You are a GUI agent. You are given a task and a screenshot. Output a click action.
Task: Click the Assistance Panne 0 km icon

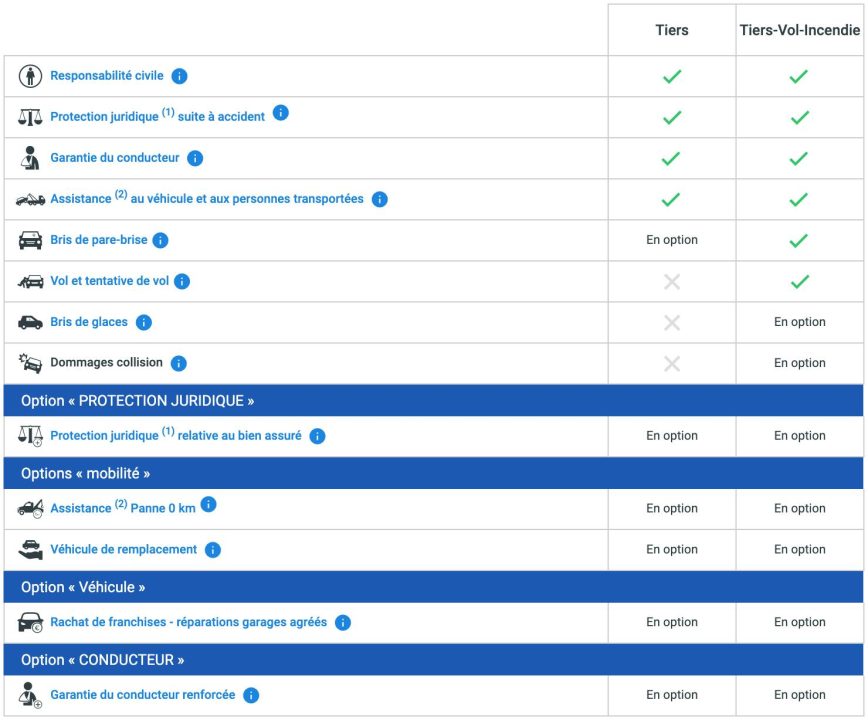(x=31, y=508)
